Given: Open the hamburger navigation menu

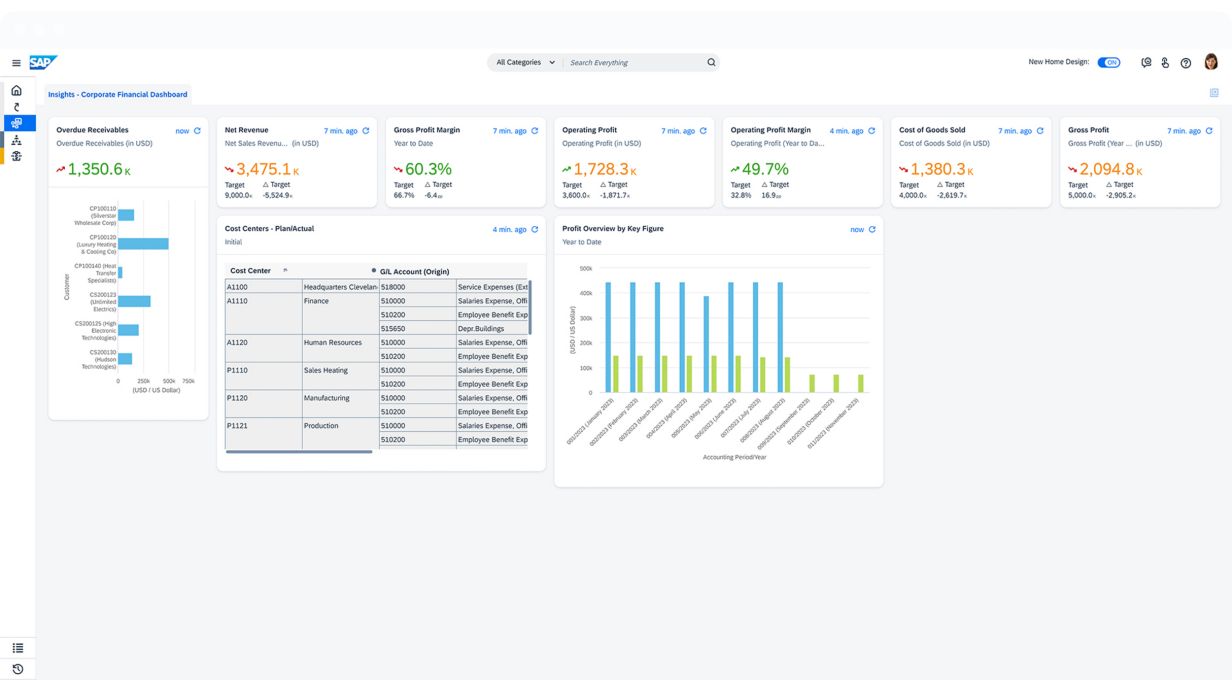Looking at the screenshot, I should [16, 63].
